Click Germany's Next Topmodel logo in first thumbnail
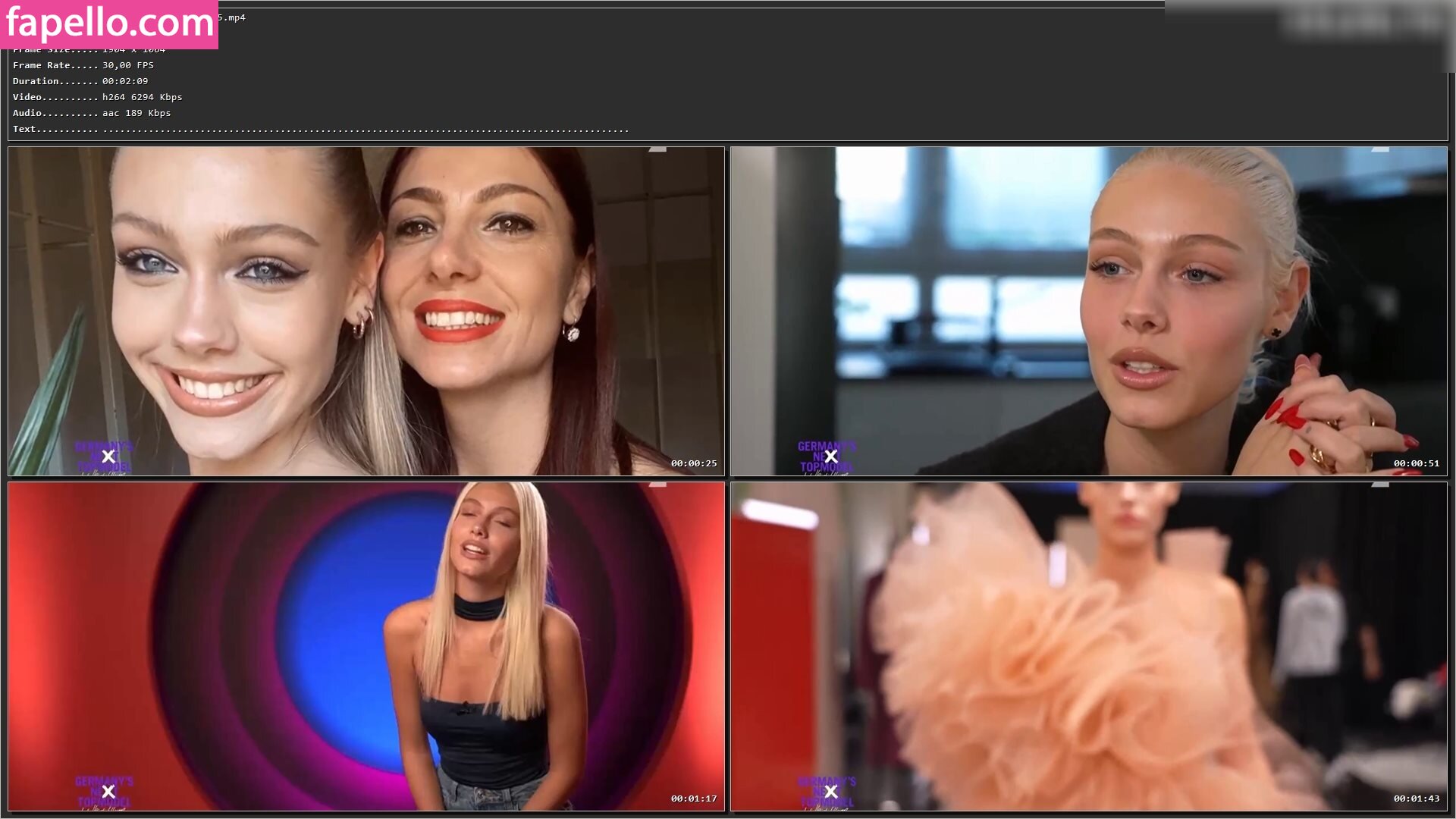1456x819 pixels. 104,447
